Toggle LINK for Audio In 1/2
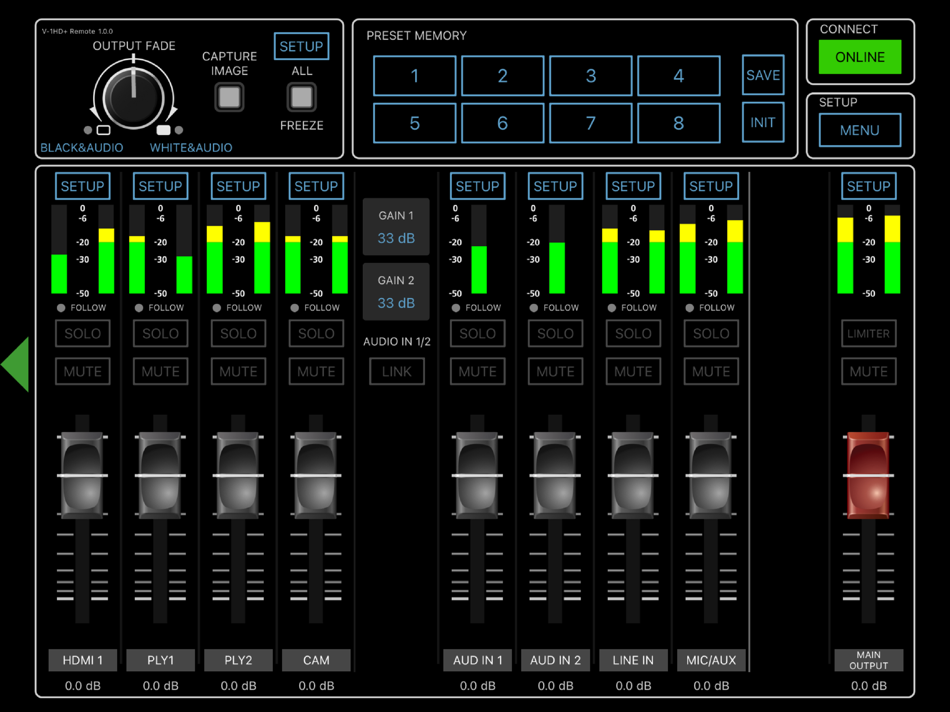950x712 pixels. point(397,371)
